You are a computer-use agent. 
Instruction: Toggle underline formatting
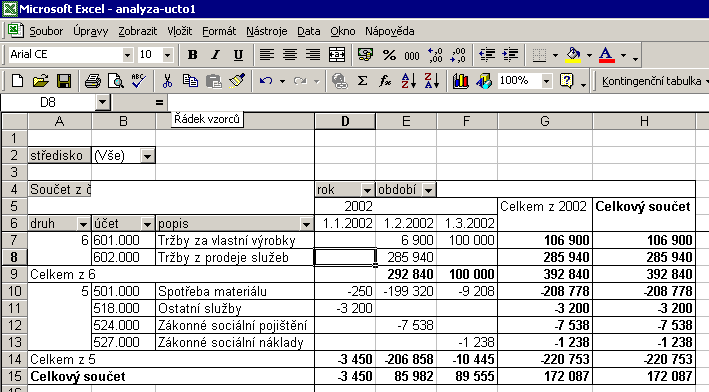[238, 55]
